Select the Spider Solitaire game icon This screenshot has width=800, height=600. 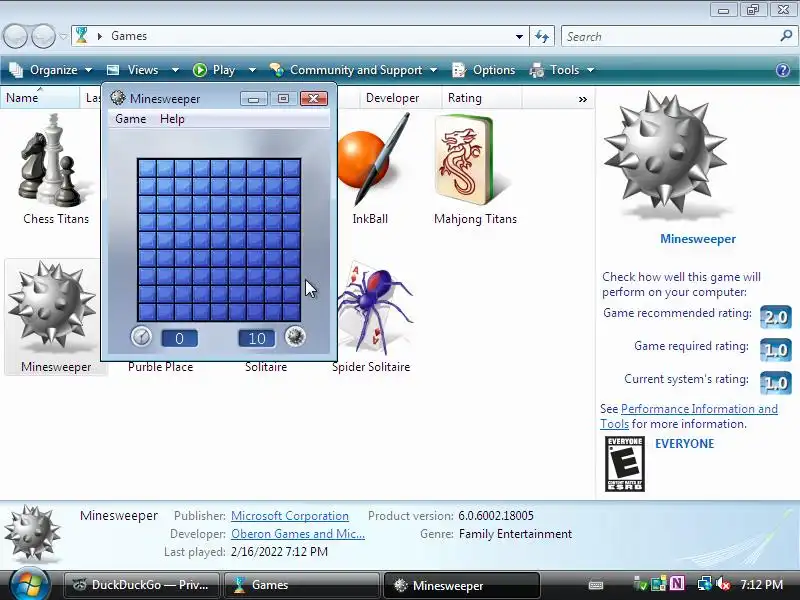pos(374,307)
